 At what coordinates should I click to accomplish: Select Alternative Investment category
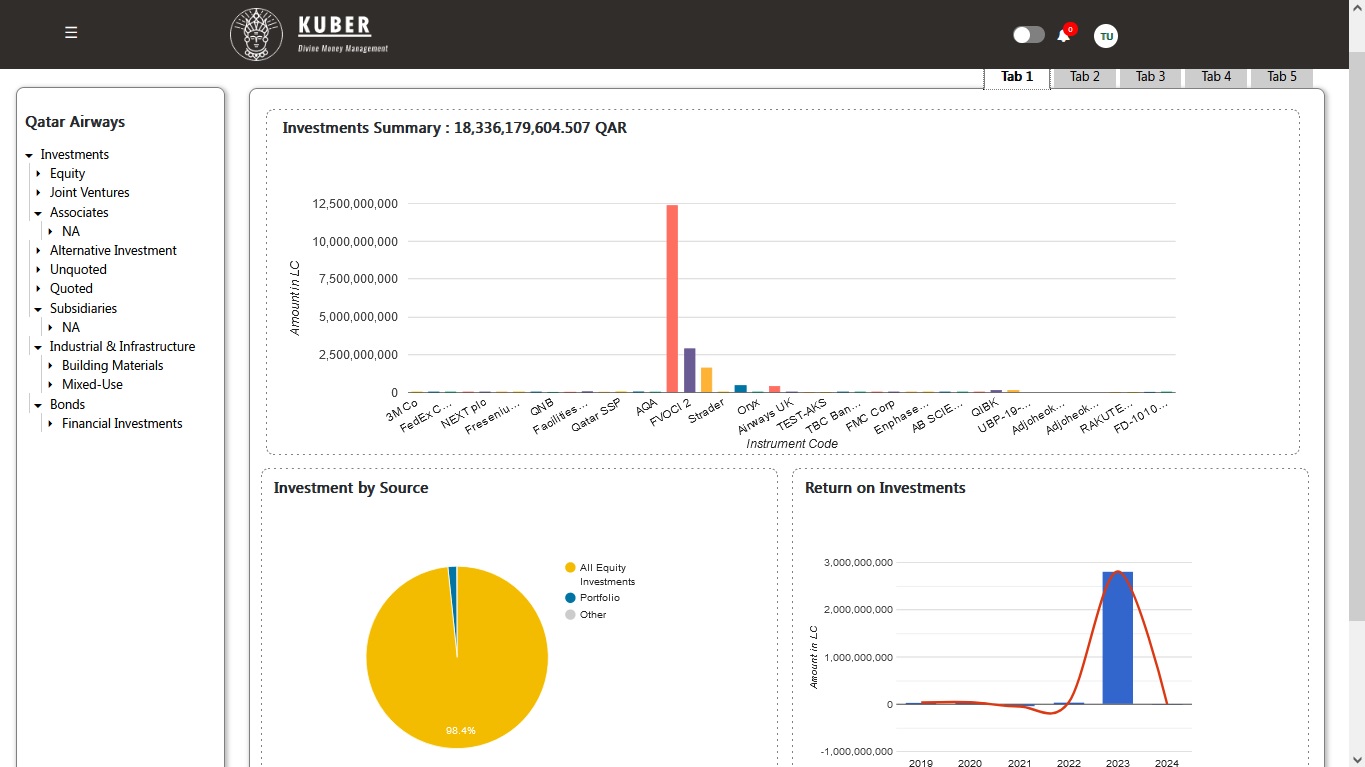coord(113,251)
